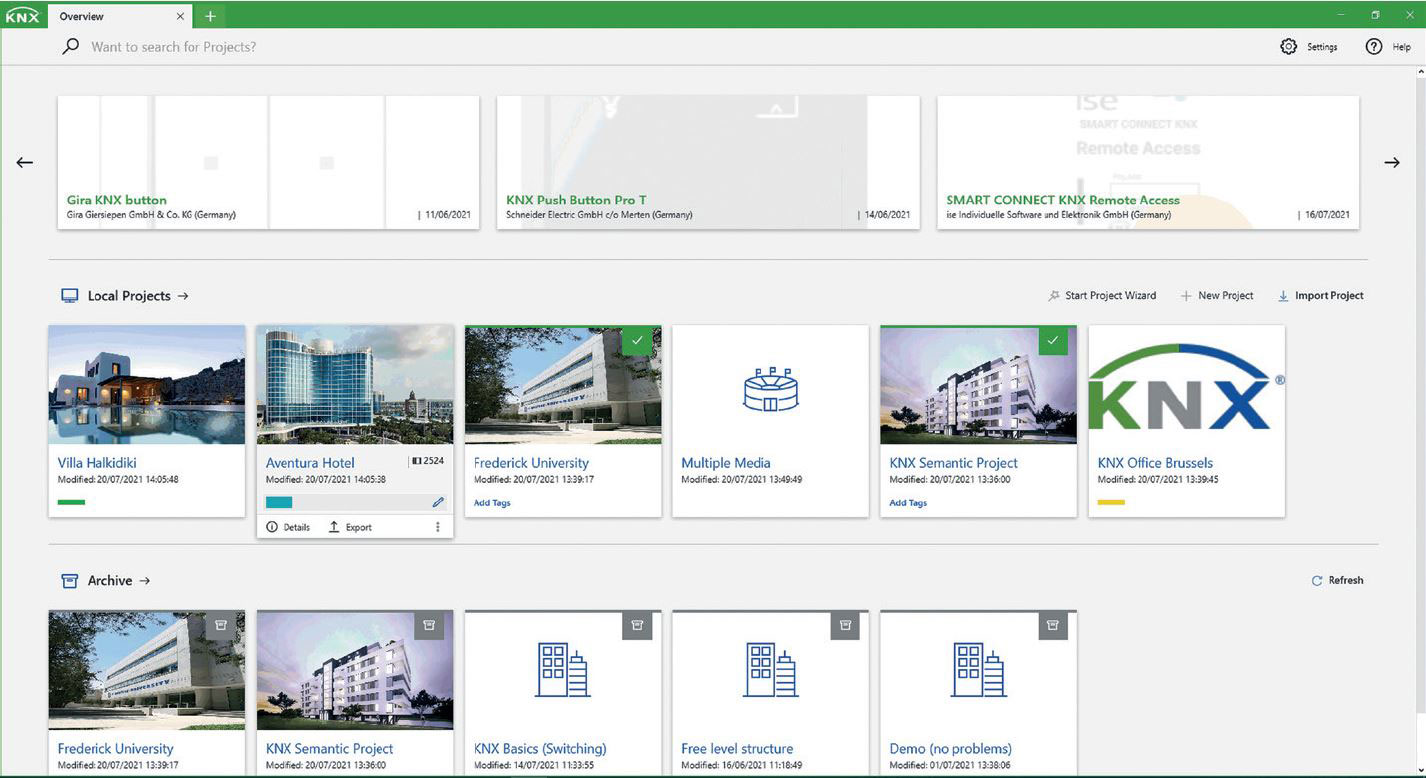Open the KNX Push Button Pro T news card
Image resolution: width=1426 pixels, height=778 pixels.
coord(708,162)
